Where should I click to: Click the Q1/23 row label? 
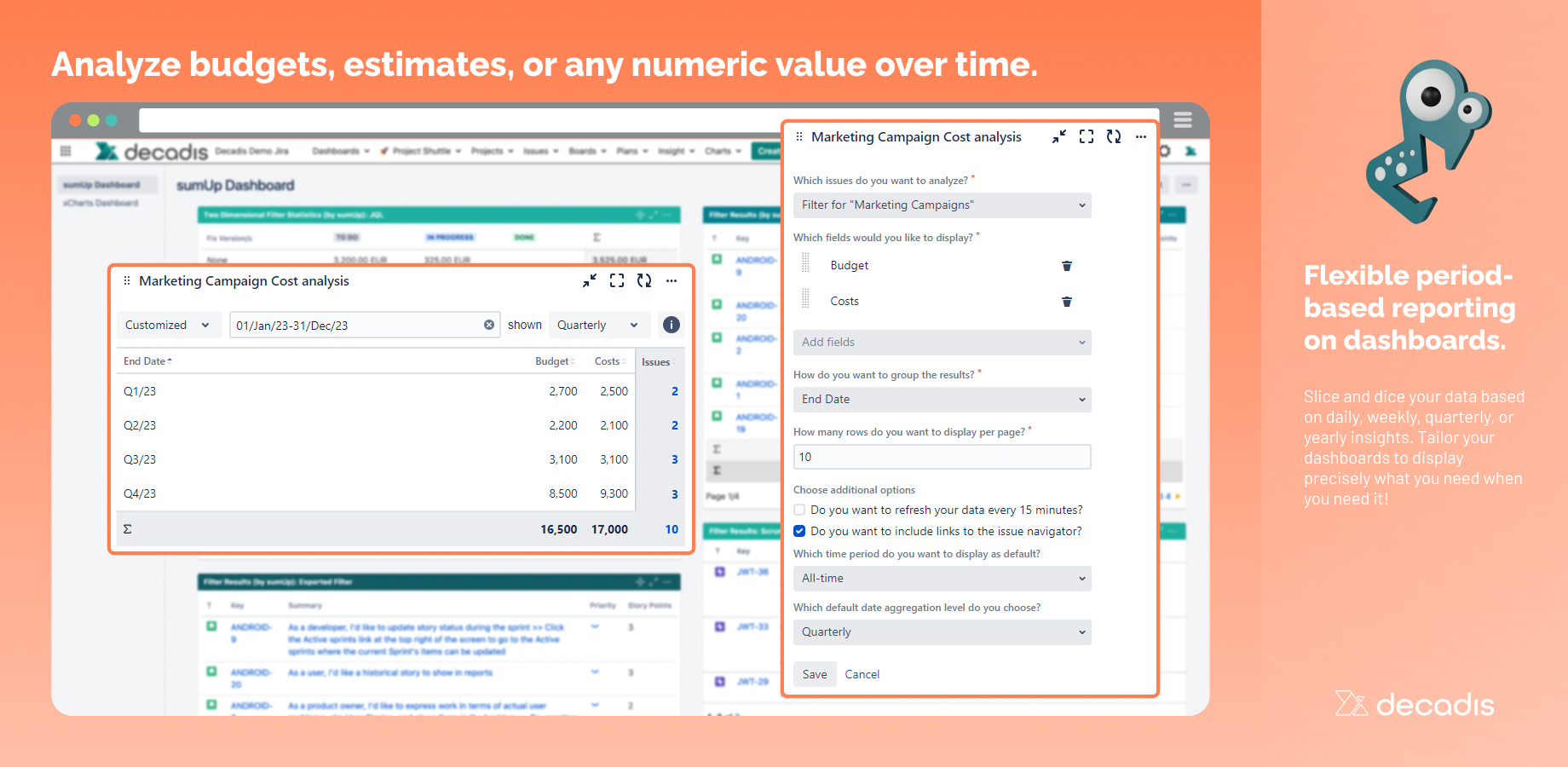(140, 391)
